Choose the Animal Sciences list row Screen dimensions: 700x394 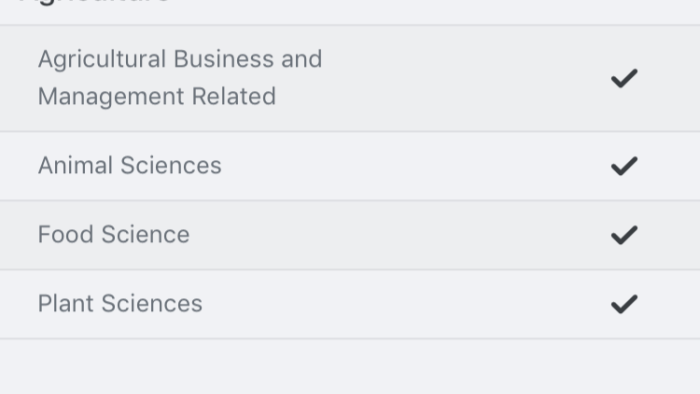[x=350, y=166]
